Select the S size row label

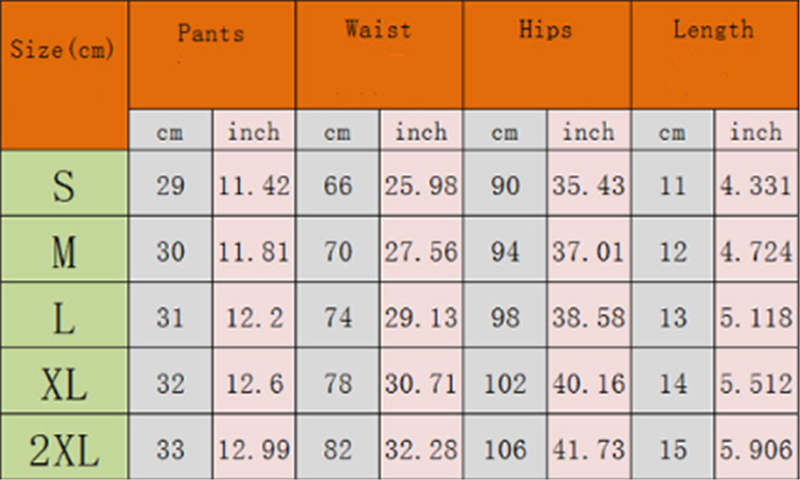pyautogui.click(x=63, y=186)
